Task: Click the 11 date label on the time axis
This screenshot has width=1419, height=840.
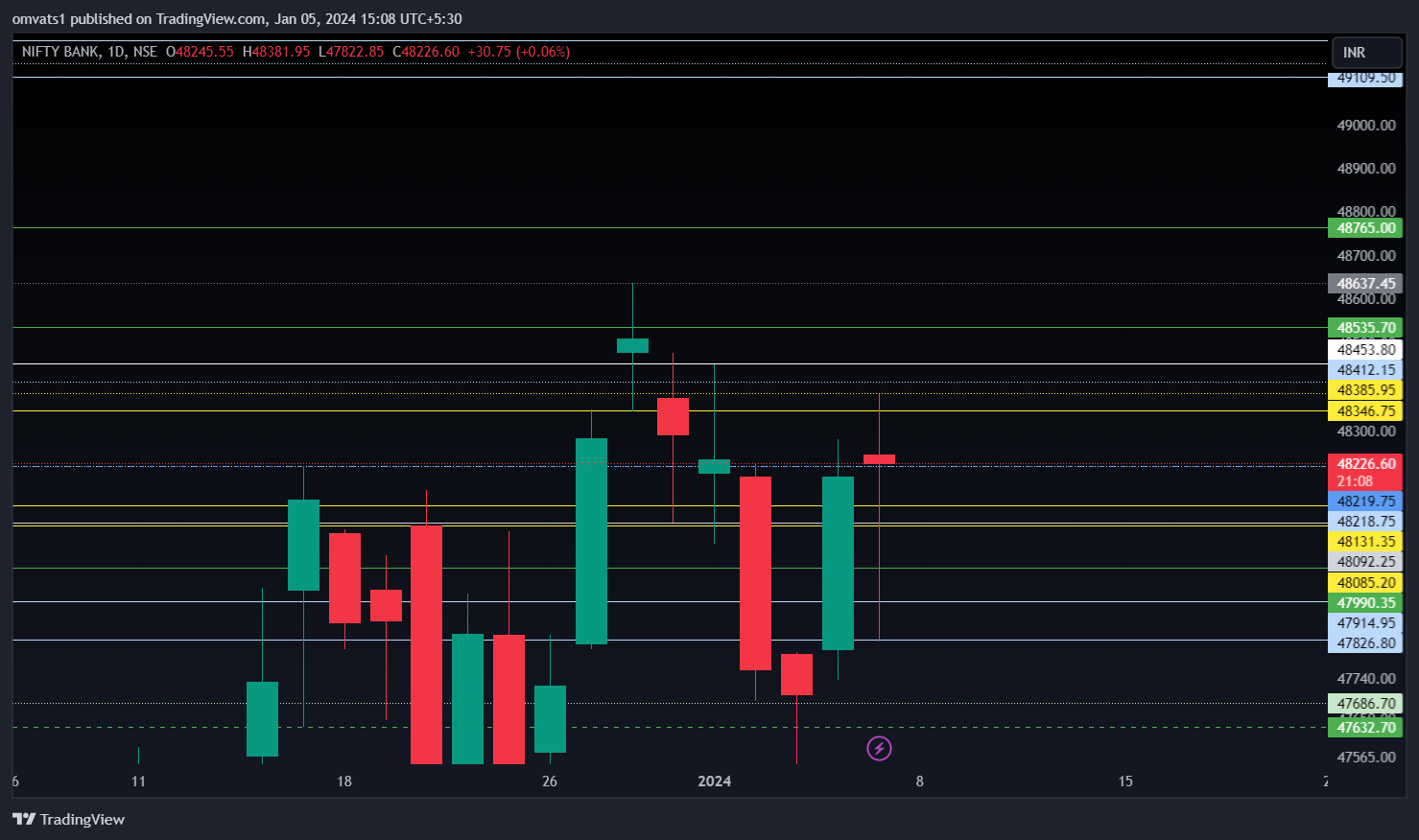Action: click(x=138, y=782)
